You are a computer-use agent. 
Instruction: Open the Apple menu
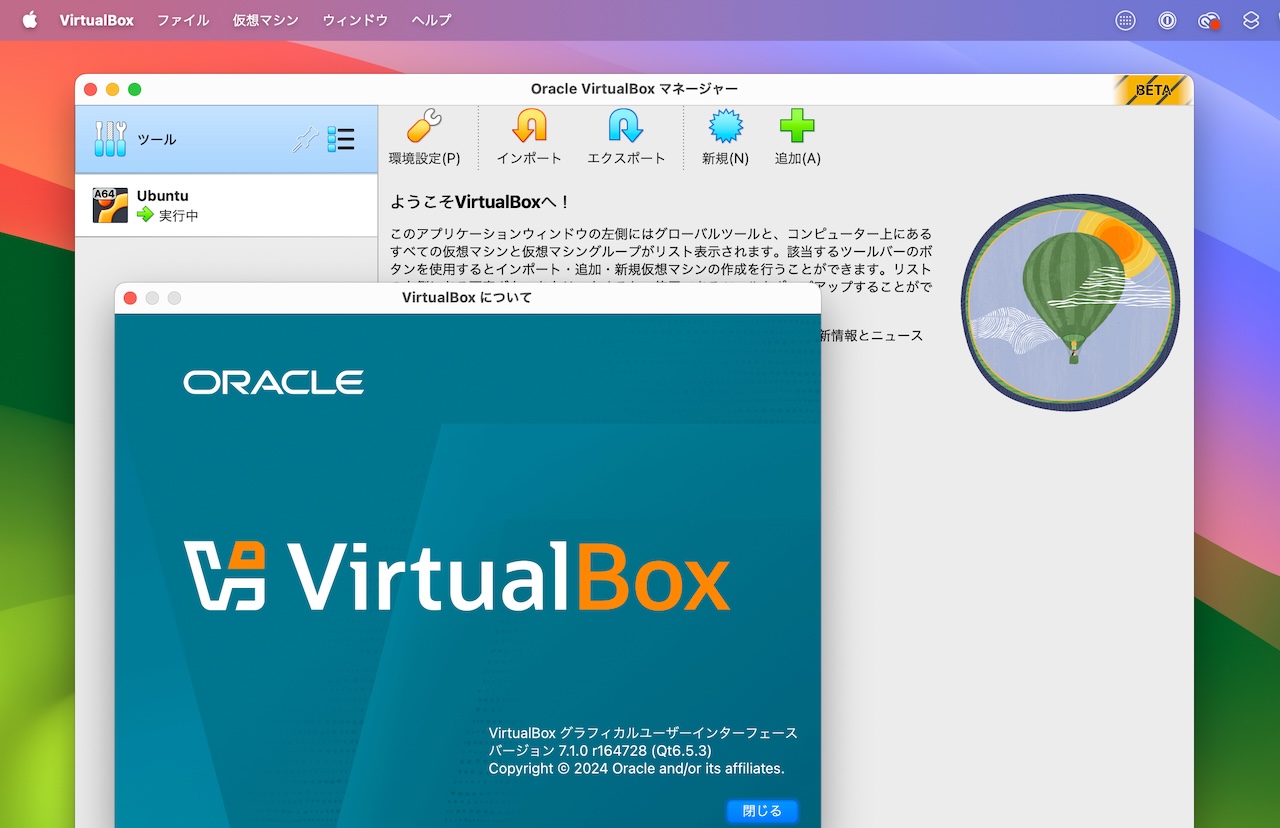(x=30, y=20)
